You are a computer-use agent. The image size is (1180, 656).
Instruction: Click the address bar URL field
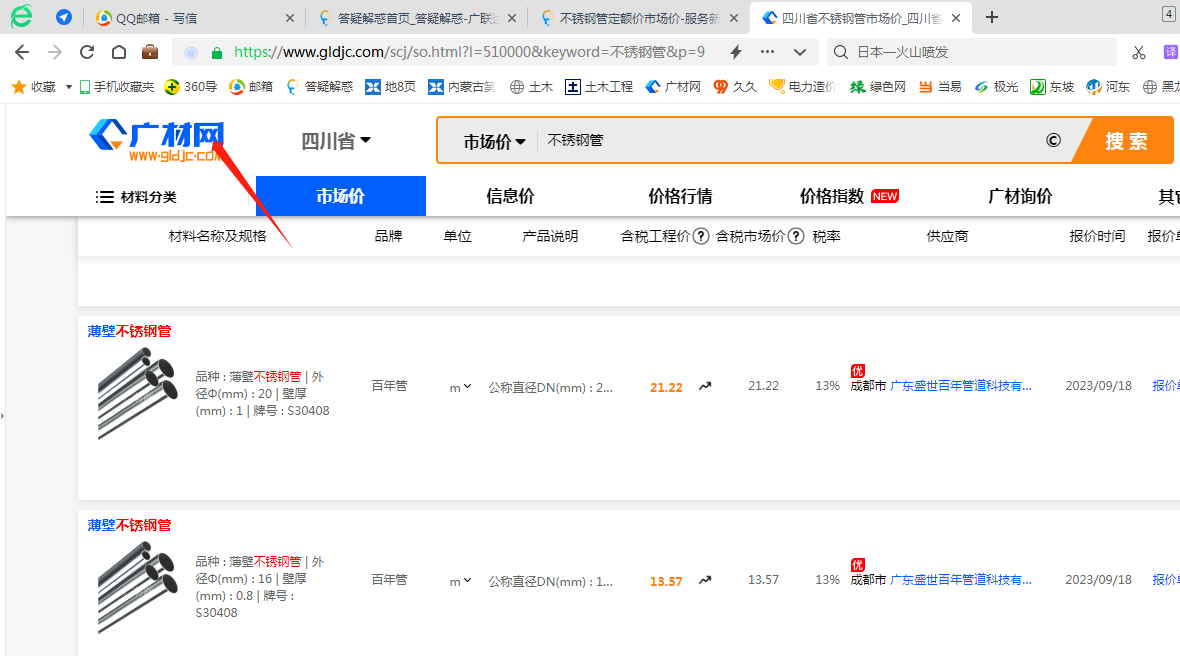(470, 52)
